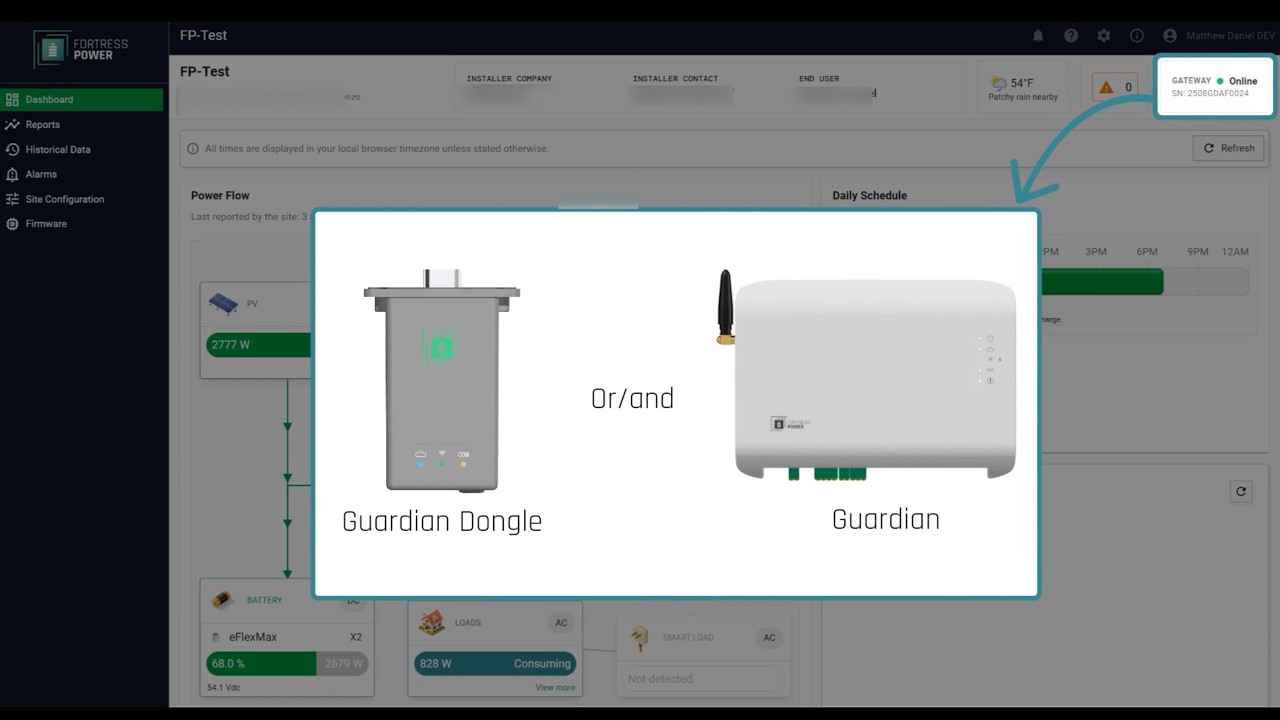Image resolution: width=1280 pixels, height=720 pixels.
Task: Click the AC badge on Loads card
Action: click(x=561, y=623)
